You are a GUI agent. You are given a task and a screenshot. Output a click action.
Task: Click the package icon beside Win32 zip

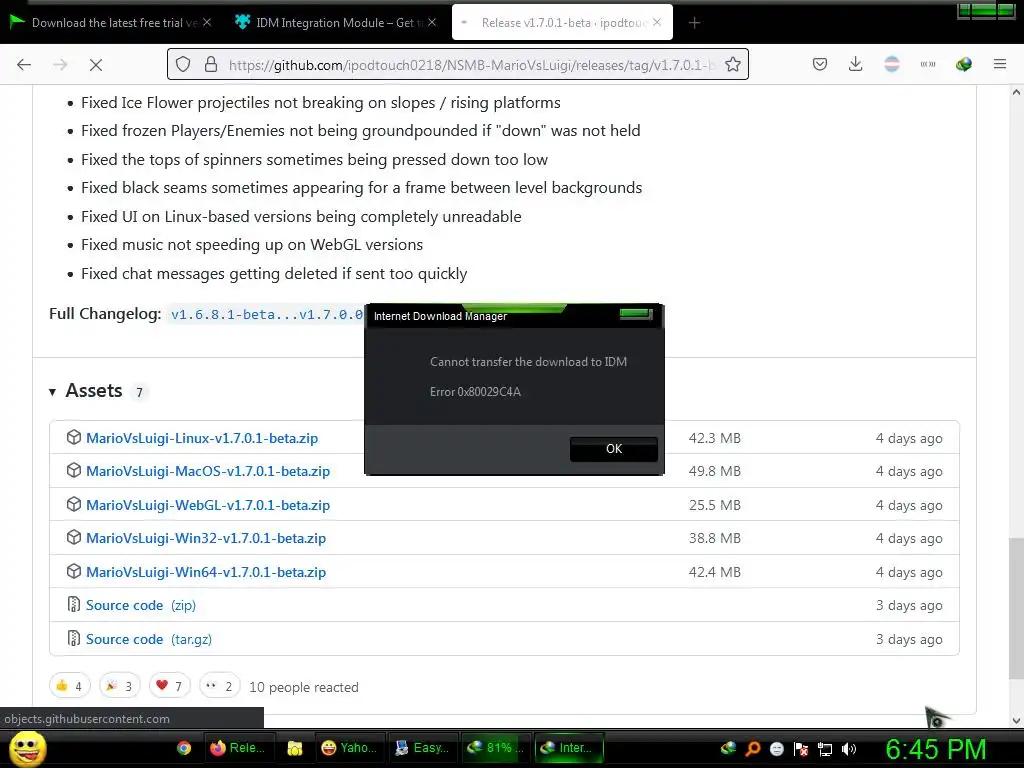(x=74, y=537)
